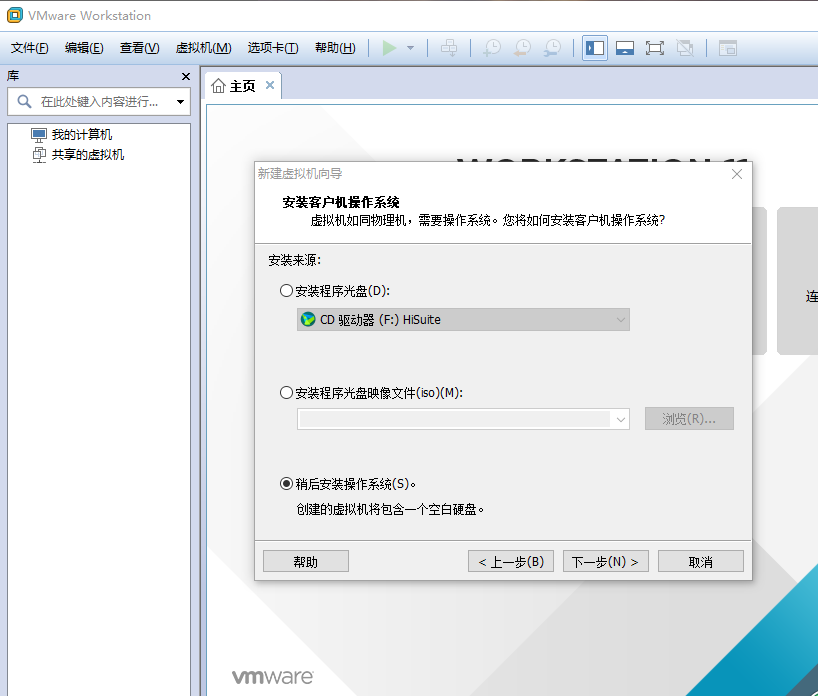Proceed with 下一步(N) > button
This screenshot has width=818, height=696.
click(605, 561)
